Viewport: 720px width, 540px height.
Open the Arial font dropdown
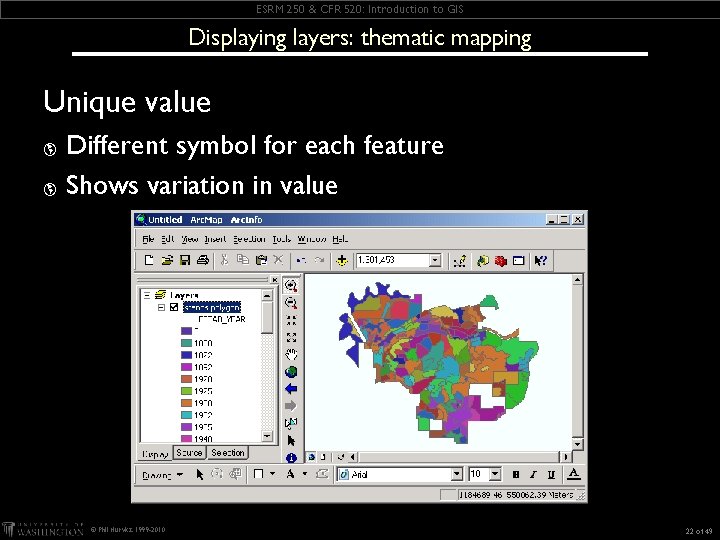point(456,474)
